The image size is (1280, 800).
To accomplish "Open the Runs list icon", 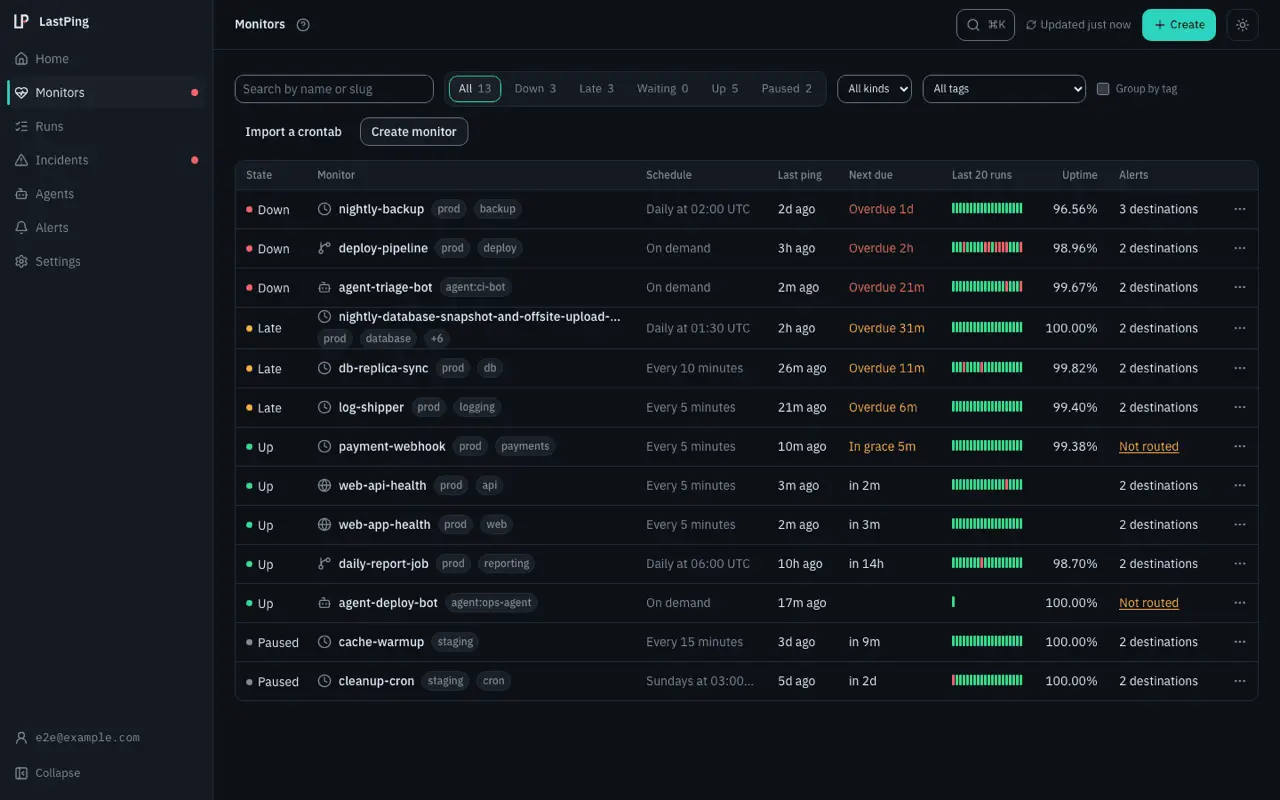I will coord(21,126).
